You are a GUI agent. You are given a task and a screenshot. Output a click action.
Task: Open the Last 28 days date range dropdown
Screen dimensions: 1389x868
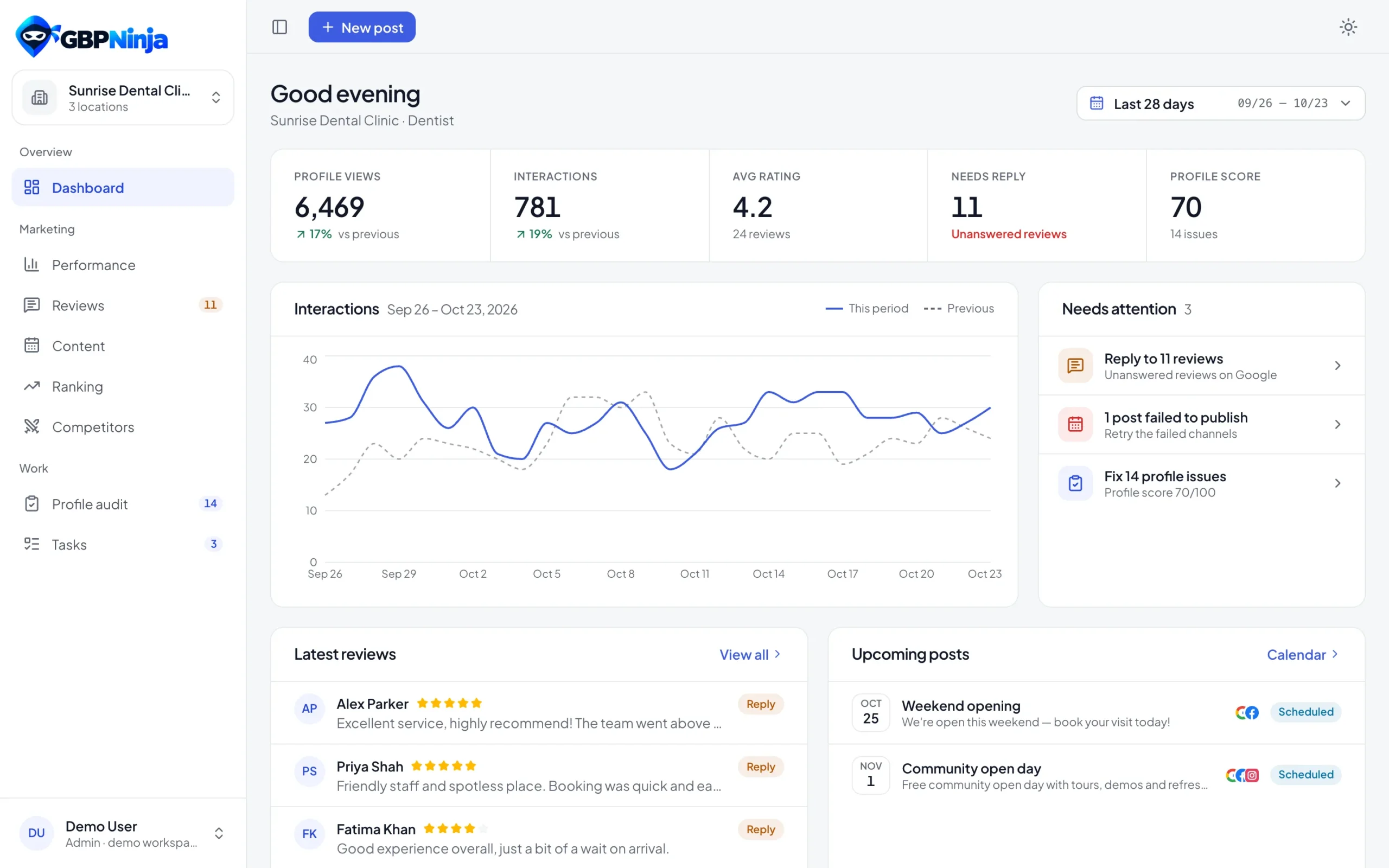point(1221,103)
